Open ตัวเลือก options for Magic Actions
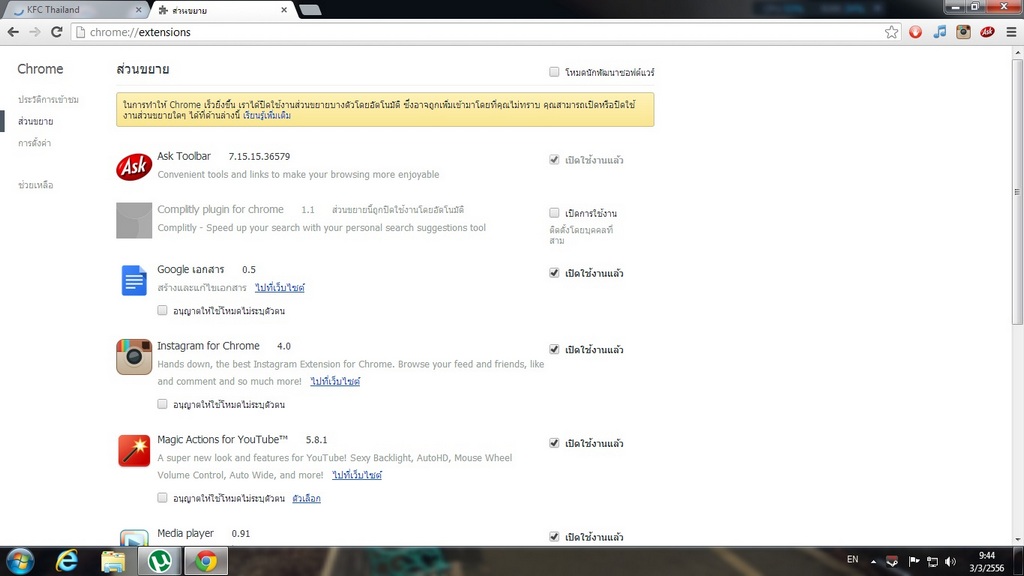Viewport: 1024px width, 576px height. pos(306,498)
